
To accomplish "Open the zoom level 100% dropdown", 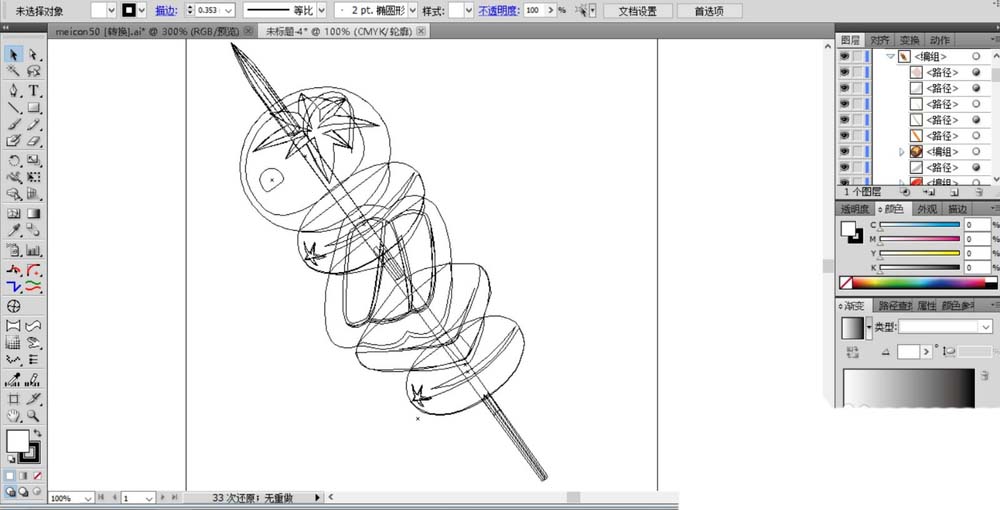I will pyautogui.click(x=88, y=498).
